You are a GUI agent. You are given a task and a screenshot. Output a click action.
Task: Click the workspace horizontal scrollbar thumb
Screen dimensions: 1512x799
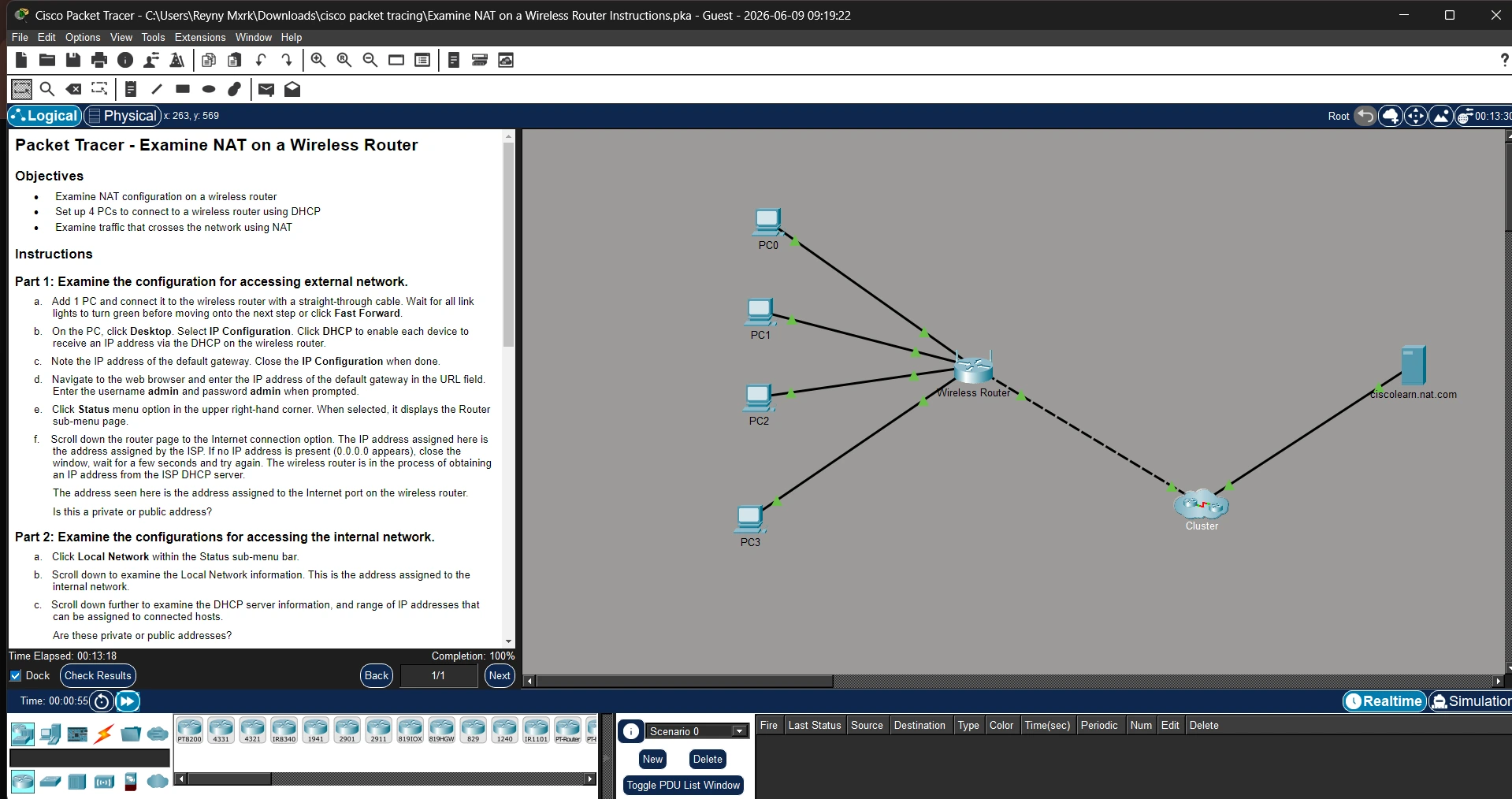coord(684,681)
